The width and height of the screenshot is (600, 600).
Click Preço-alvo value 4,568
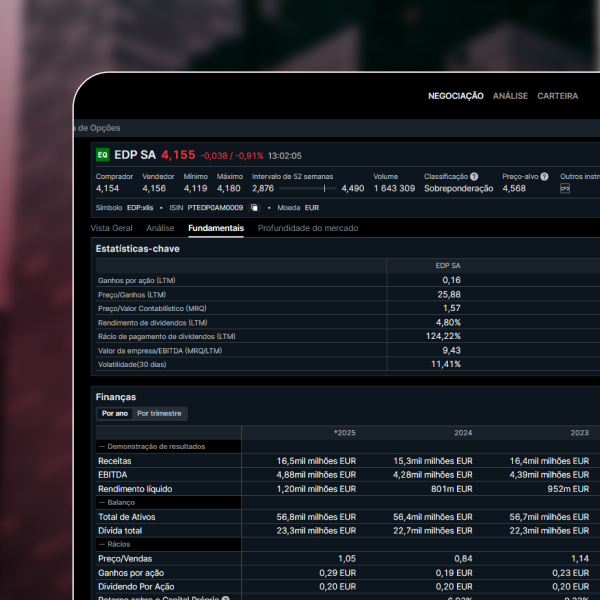(x=514, y=188)
